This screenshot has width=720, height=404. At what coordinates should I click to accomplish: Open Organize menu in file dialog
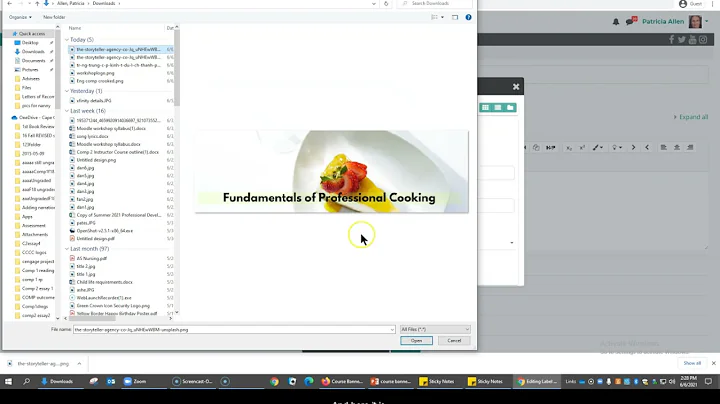coord(20,17)
